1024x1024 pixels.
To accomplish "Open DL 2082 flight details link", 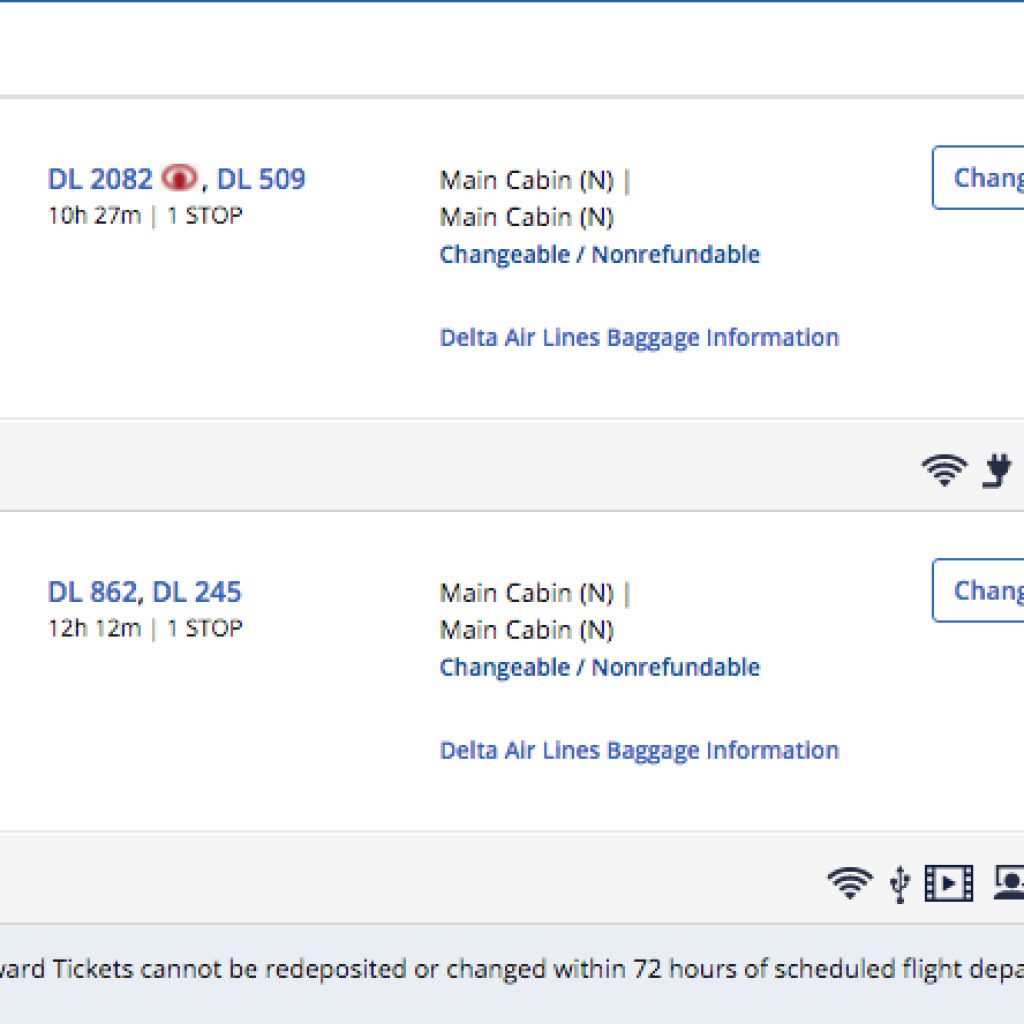I will 100,179.
